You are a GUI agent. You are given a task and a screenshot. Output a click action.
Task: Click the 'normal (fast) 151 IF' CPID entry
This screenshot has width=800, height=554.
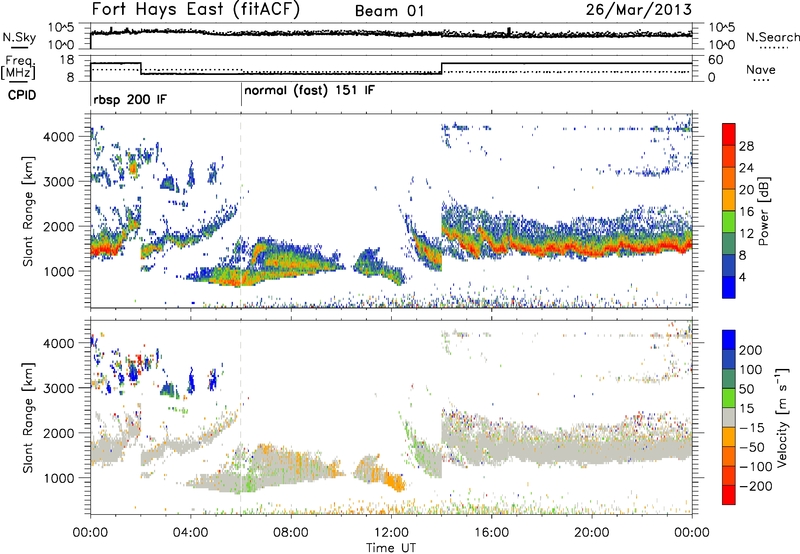click(x=309, y=91)
